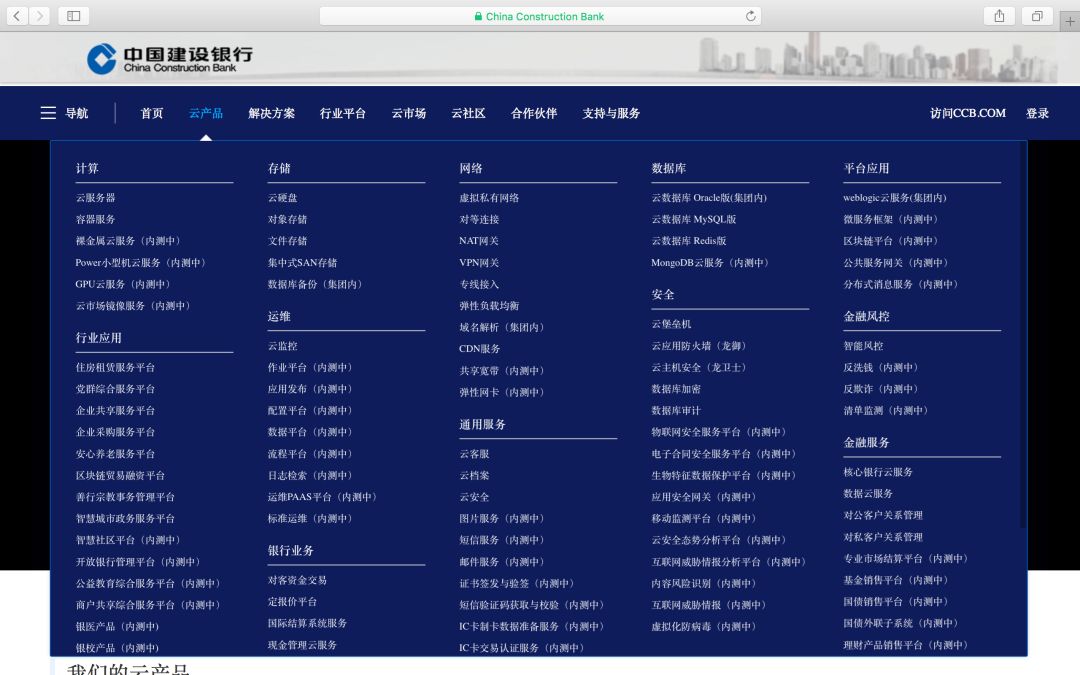Open the 核心银行云服务 link
The width and height of the screenshot is (1080, 675).
coord(878,472)
